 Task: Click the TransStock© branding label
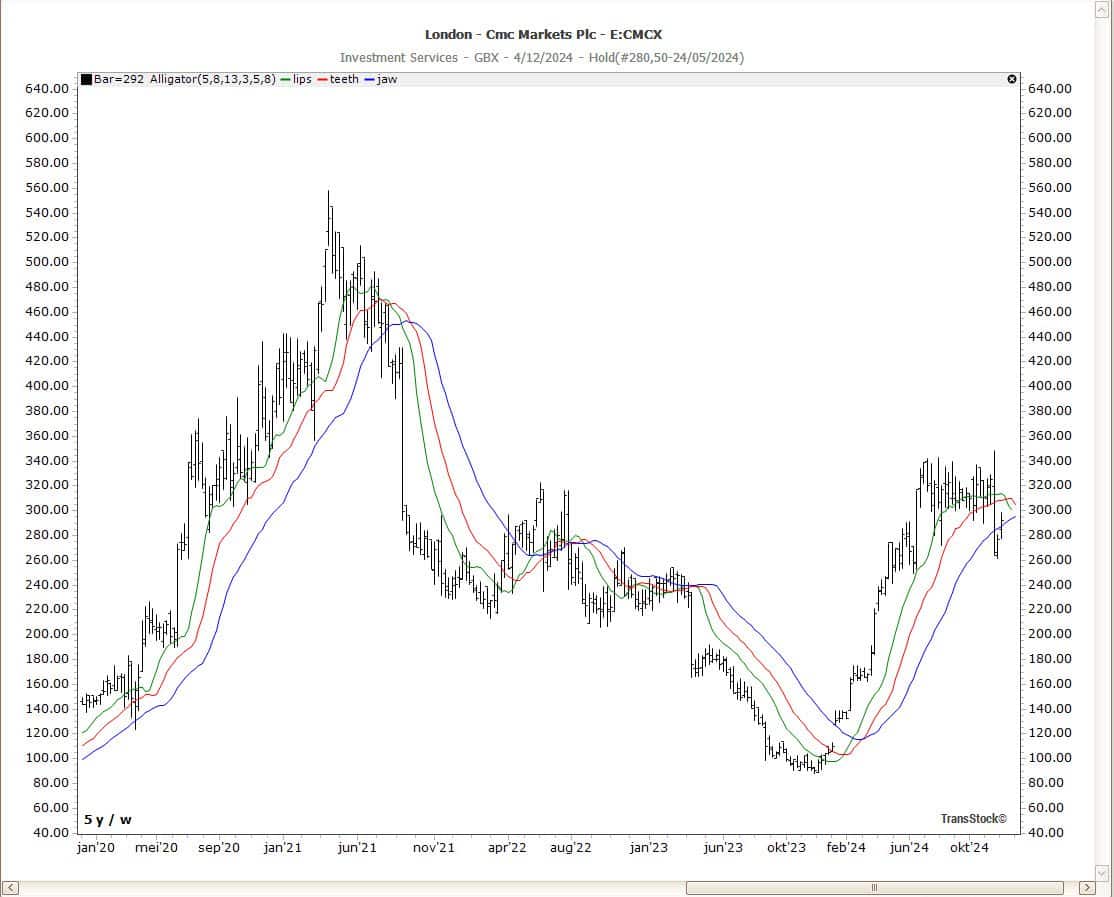coord(973,816)
